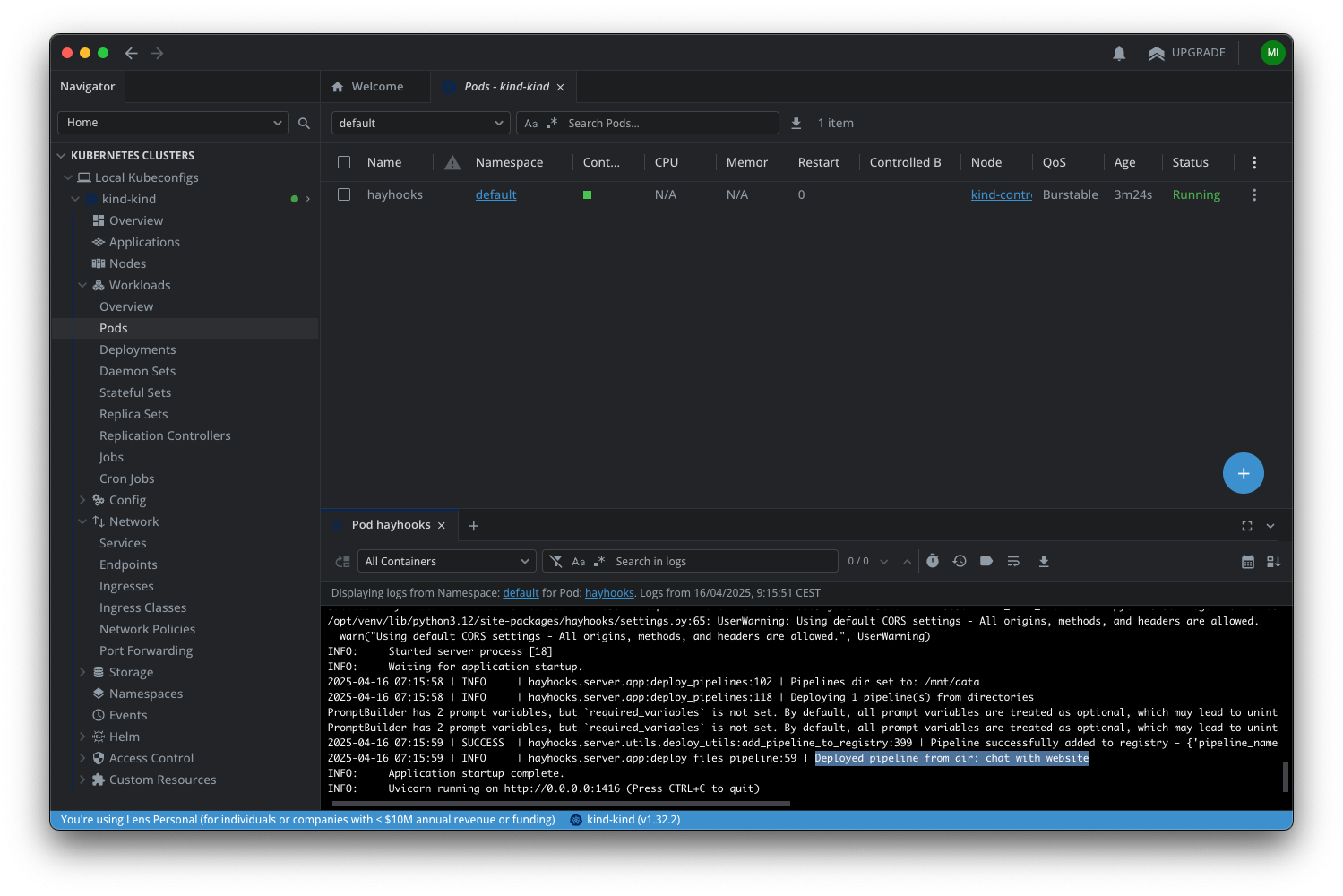1343x896 pixels.
Task: Toggle select all pods checkbox
Action: [343, 162]
